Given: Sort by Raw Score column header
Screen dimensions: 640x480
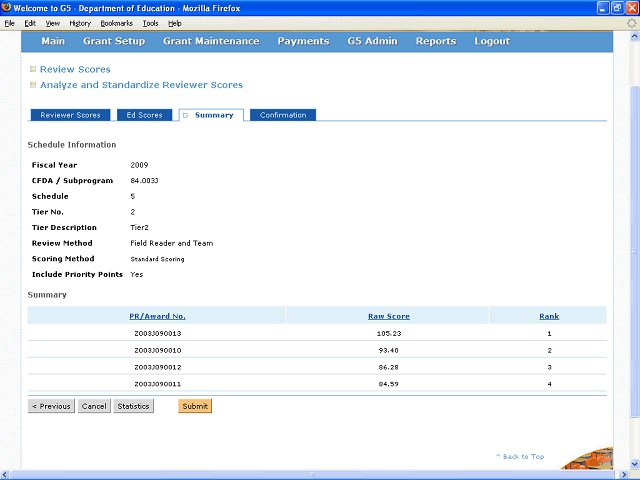Looking at the screenshot, I should 388,316.
